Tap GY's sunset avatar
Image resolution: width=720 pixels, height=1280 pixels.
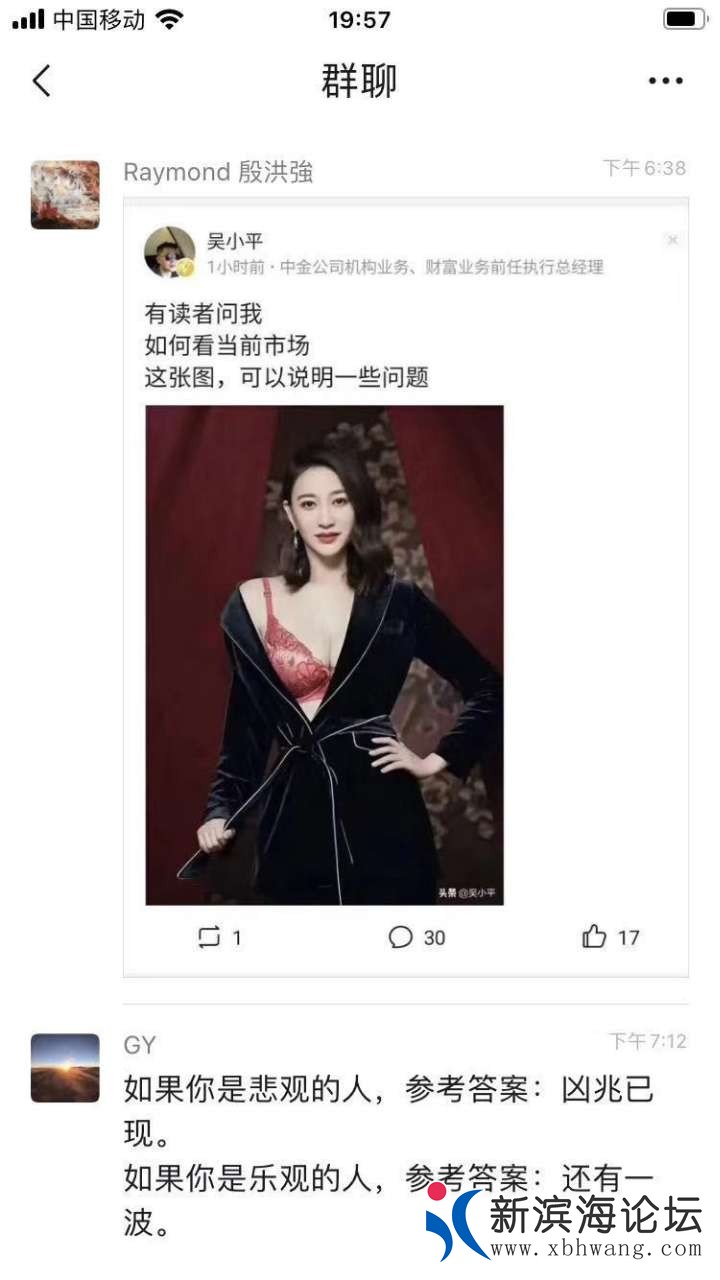(65, 1068)
